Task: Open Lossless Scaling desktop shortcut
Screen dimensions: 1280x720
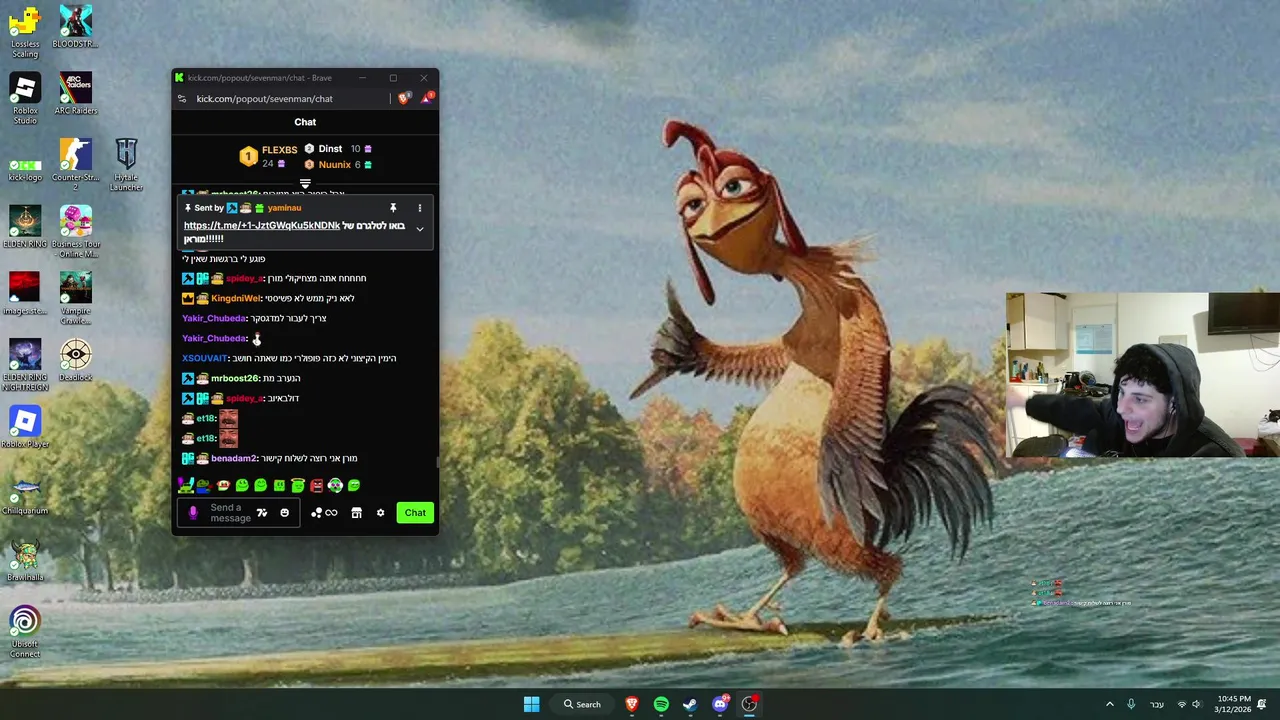Action: pos(25,32)
